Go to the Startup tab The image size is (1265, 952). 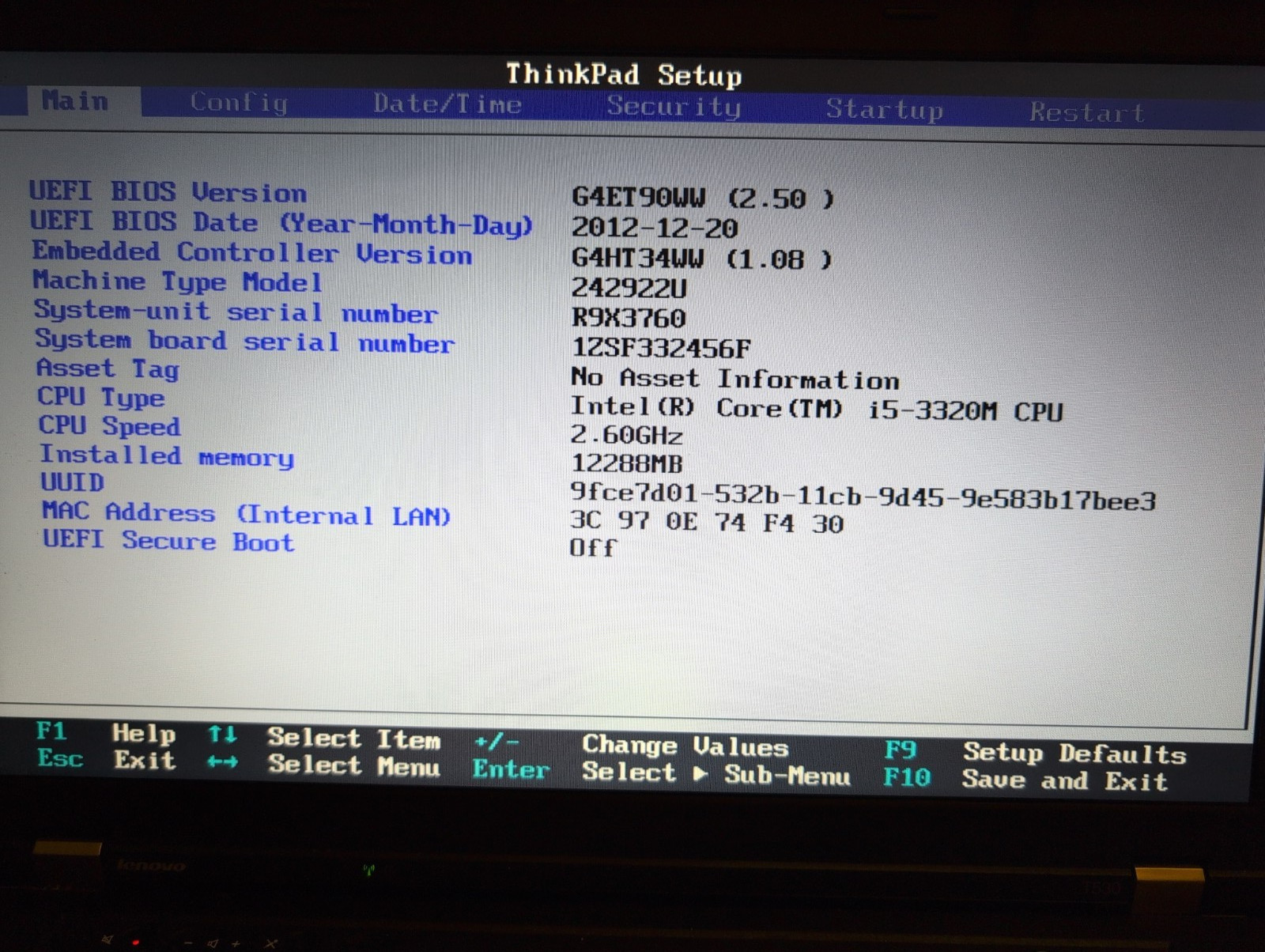click(885, 109)
